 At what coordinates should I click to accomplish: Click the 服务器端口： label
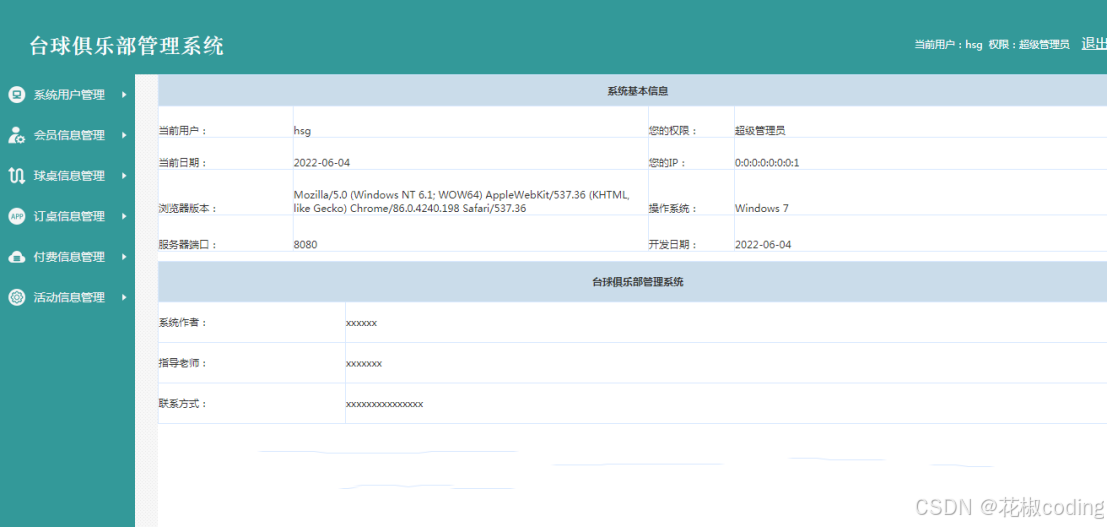[x=187, y=244]
